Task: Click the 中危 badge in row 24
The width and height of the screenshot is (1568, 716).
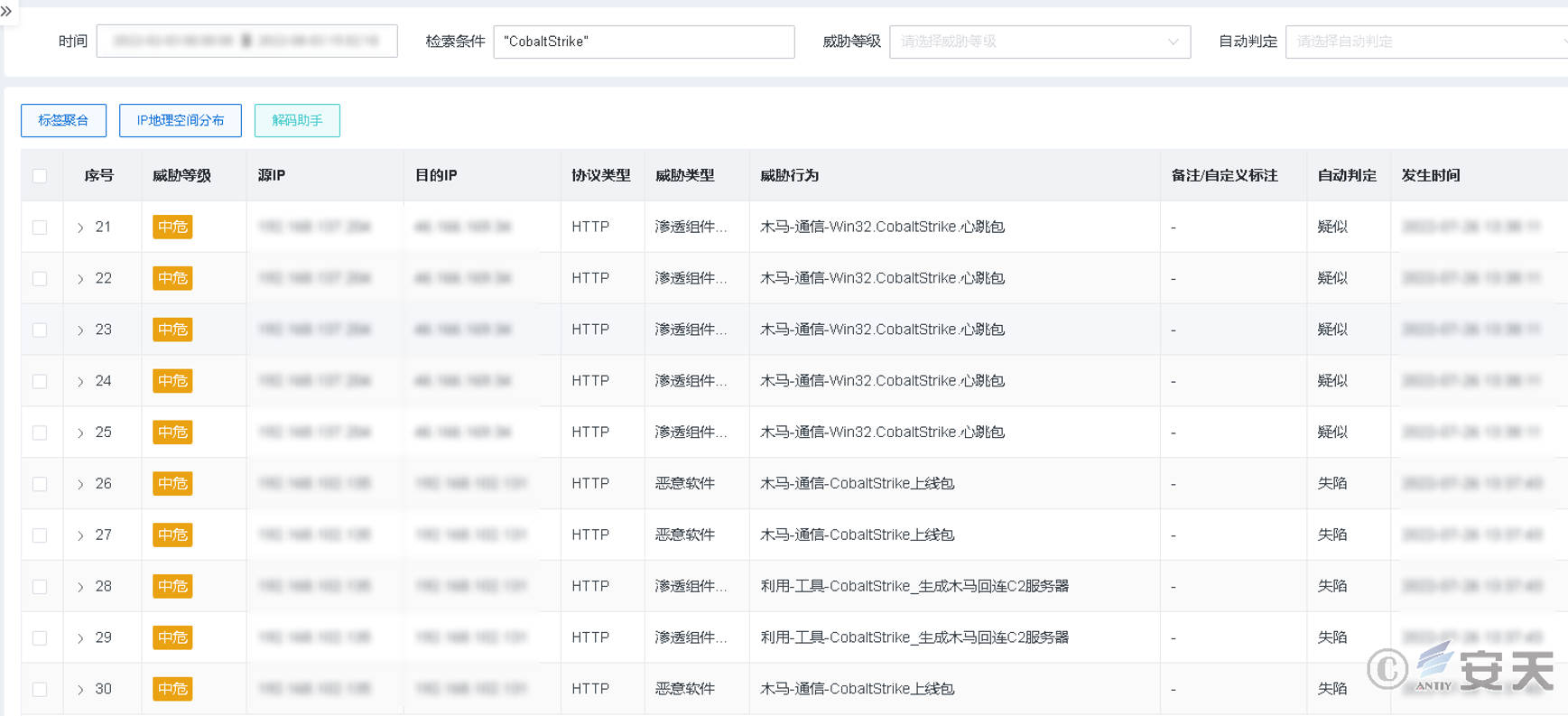Action: tap(172, 381)
